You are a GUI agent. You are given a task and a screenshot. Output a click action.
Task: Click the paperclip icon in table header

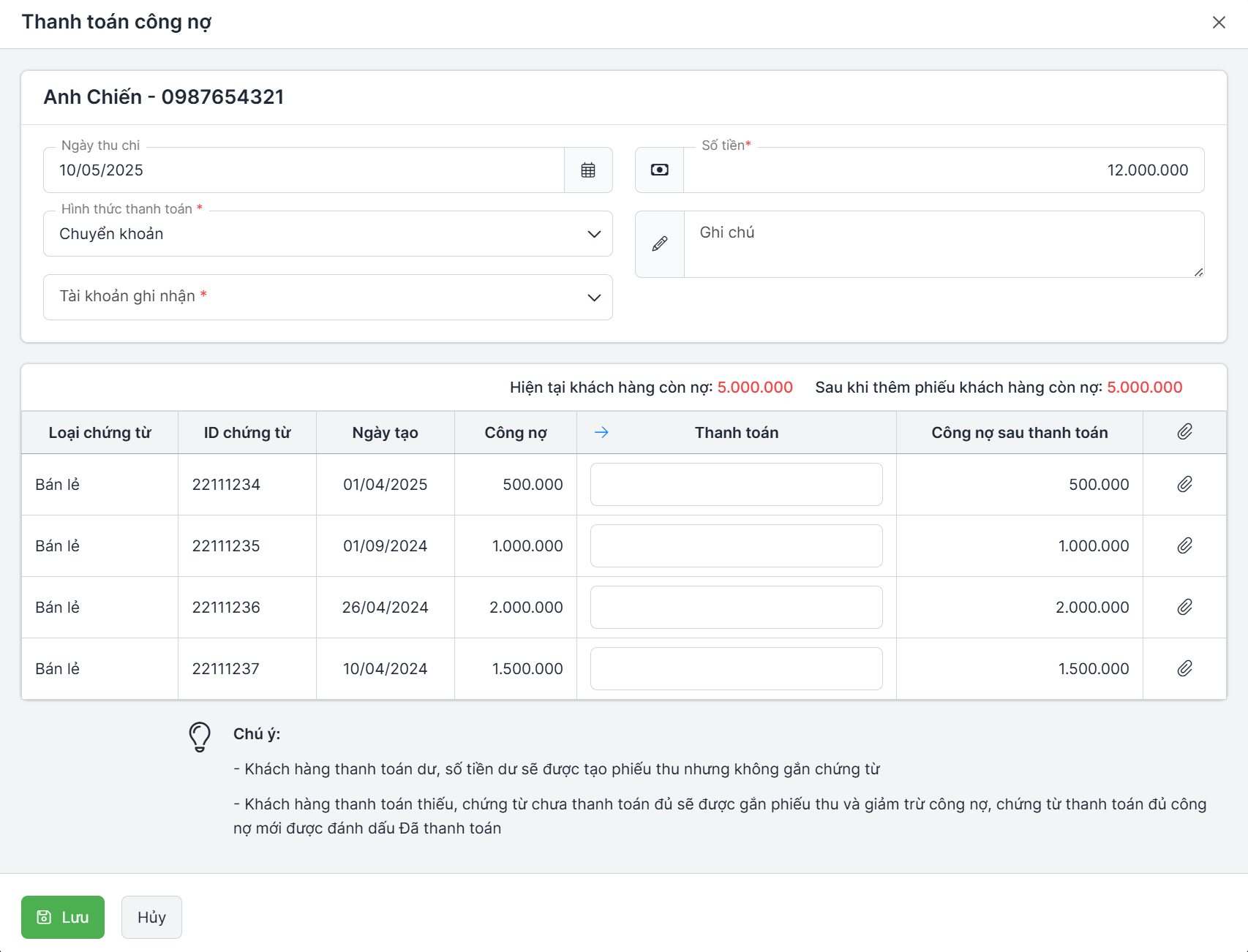pos(1185,432)
